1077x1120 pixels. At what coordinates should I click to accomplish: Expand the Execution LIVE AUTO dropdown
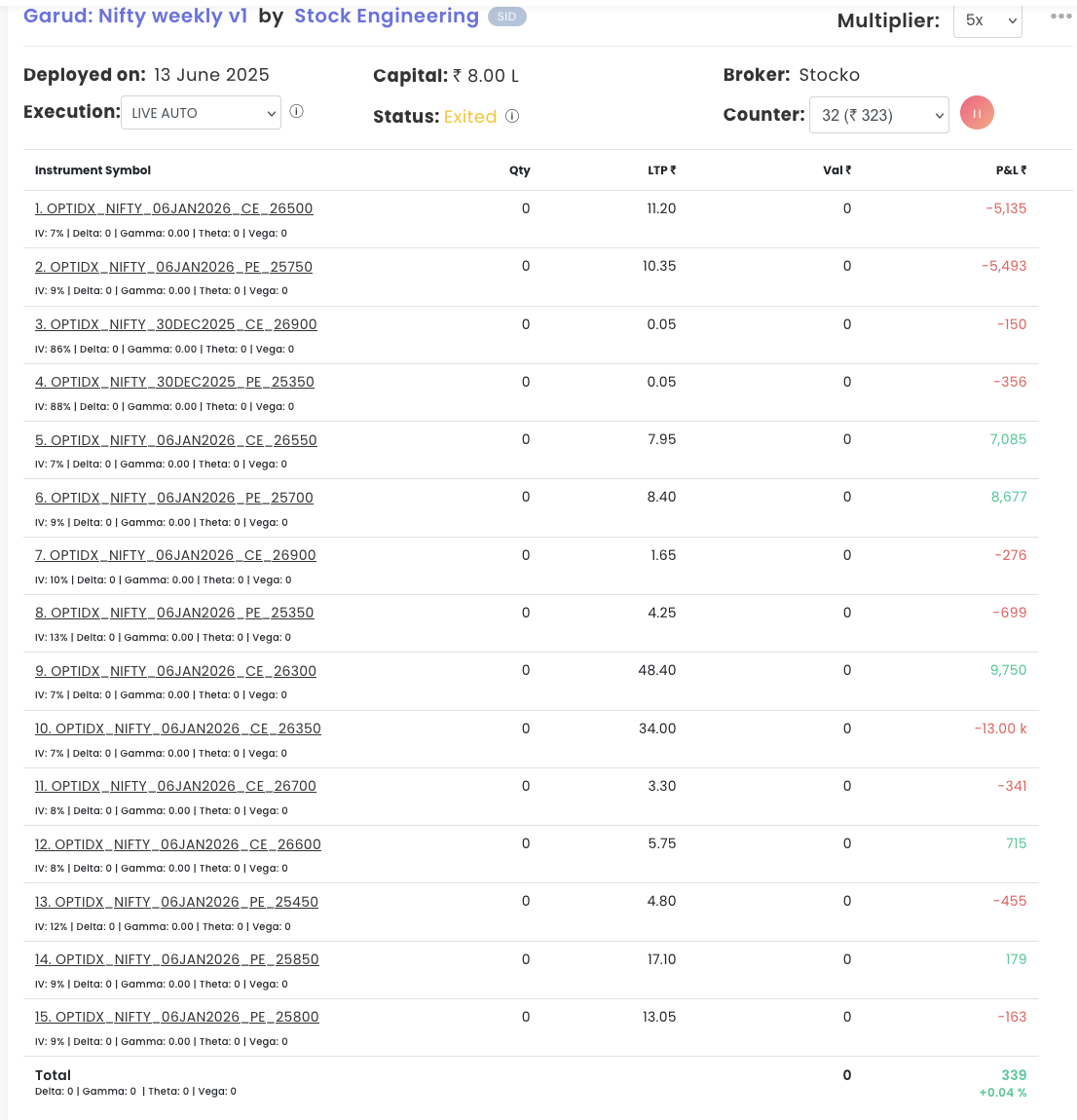tap(201, 113)
